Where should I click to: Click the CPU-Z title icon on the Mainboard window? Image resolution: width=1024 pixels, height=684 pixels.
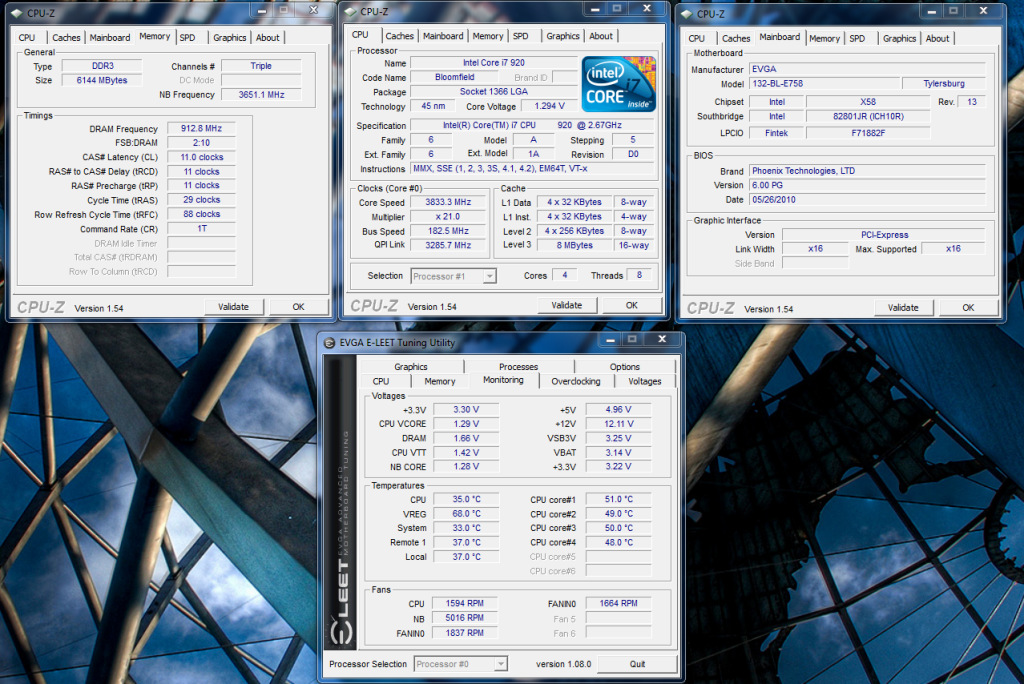click(x=688, y=13)
